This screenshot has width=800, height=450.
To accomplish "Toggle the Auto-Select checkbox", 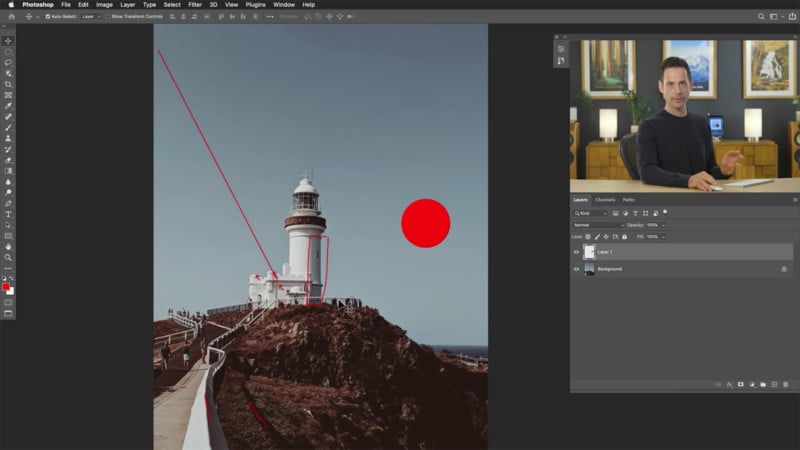I will 47,16.
